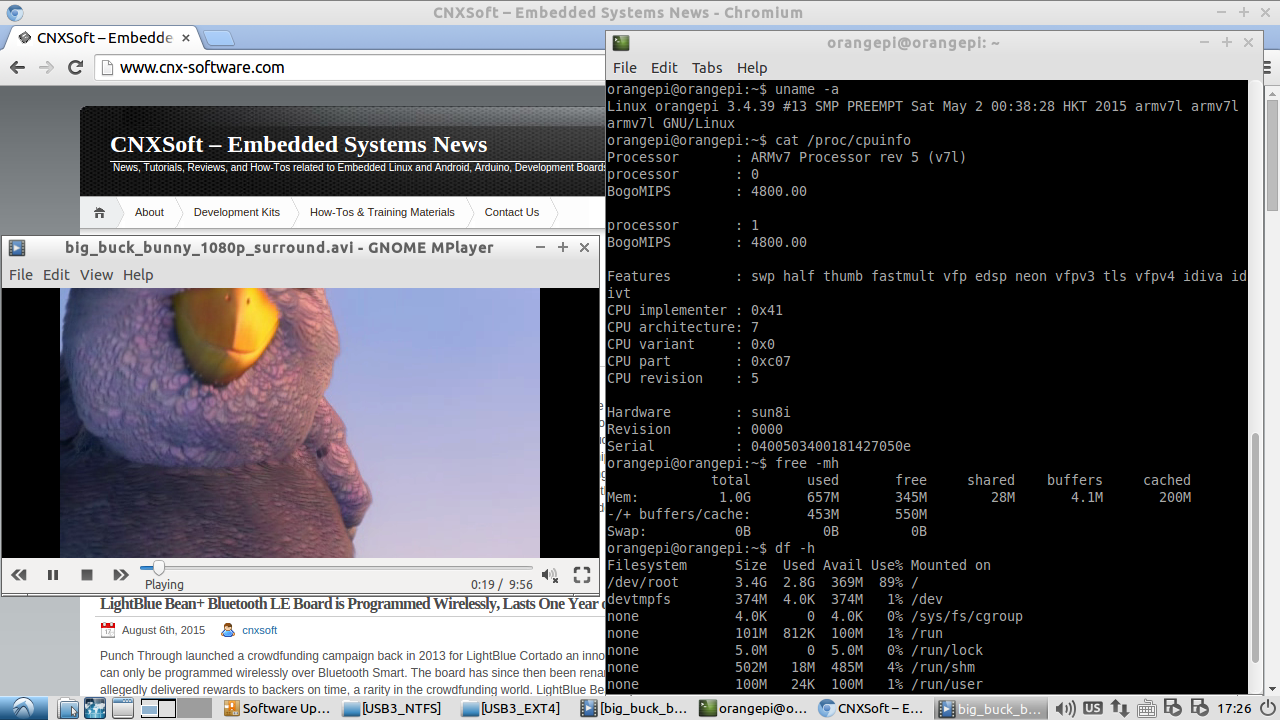Switch to Software Updater in the taskbar
The height and width of the screenshot is (720, 1280).
tap(278, 709)
